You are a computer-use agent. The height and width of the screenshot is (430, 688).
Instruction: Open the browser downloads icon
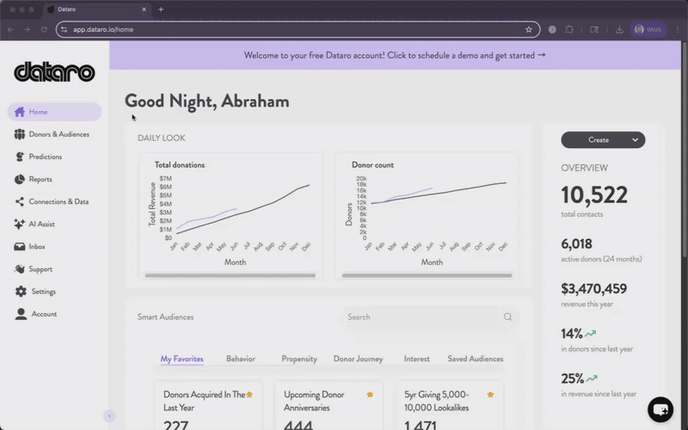[620, 29]
